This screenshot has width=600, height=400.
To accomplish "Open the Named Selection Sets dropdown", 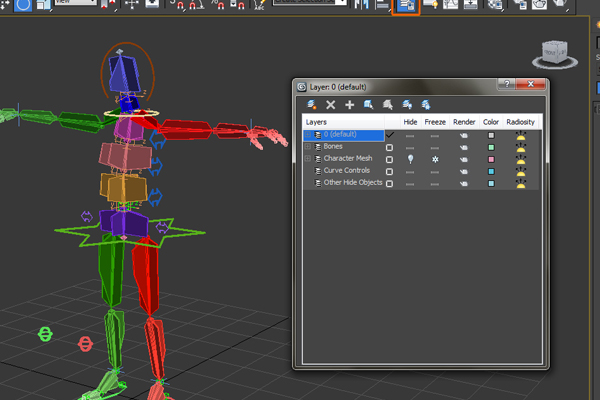I will 310,2.
